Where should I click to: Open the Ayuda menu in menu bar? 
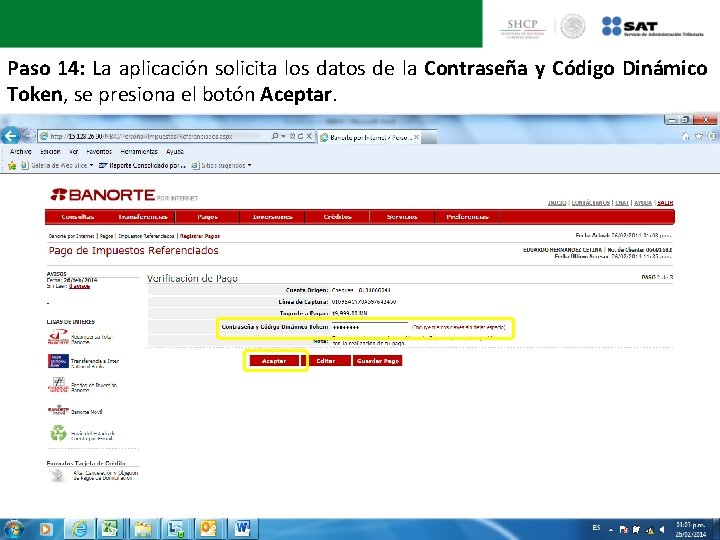pyautogui.click(x=175, y=151)
